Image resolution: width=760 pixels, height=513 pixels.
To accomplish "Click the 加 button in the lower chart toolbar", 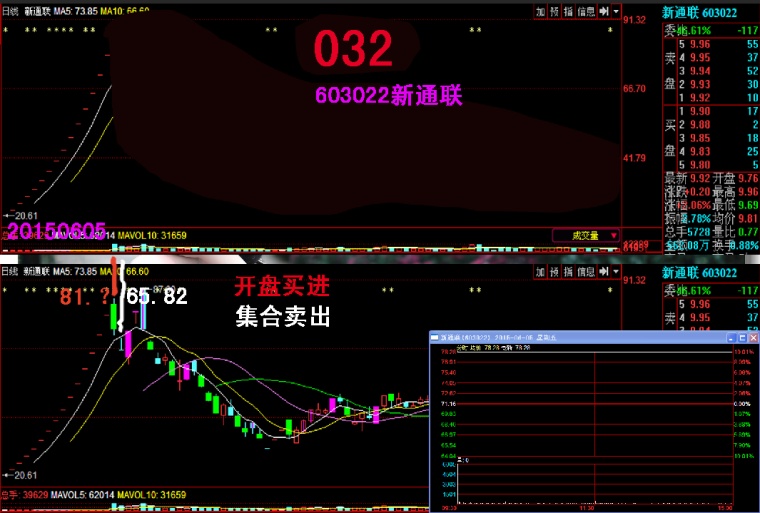I will pos(540,272).
